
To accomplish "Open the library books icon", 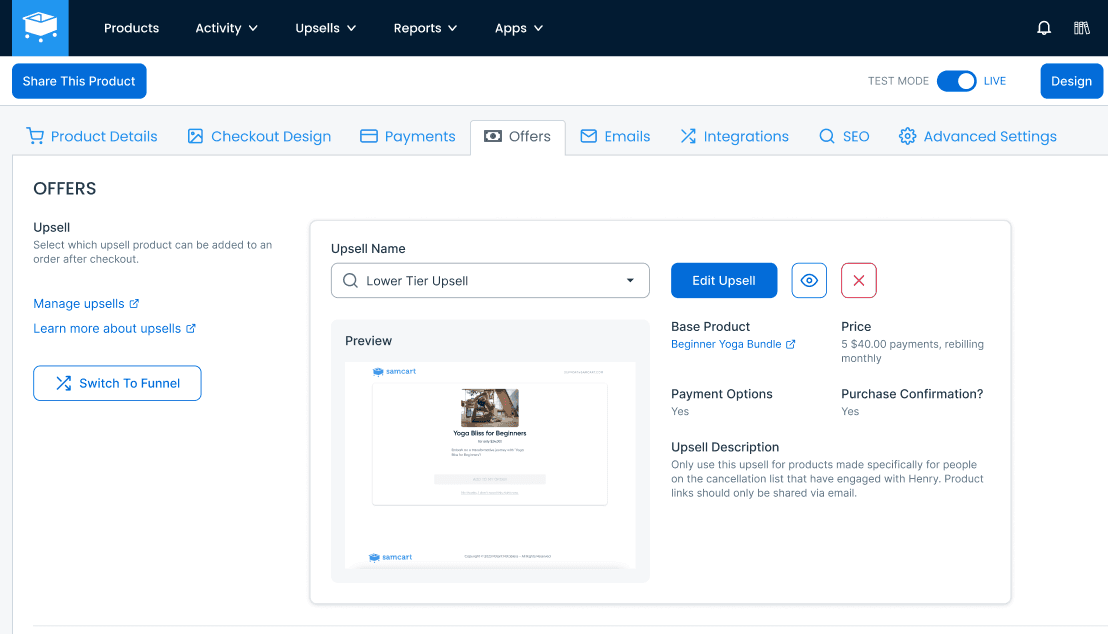I will click(1081, 28).
